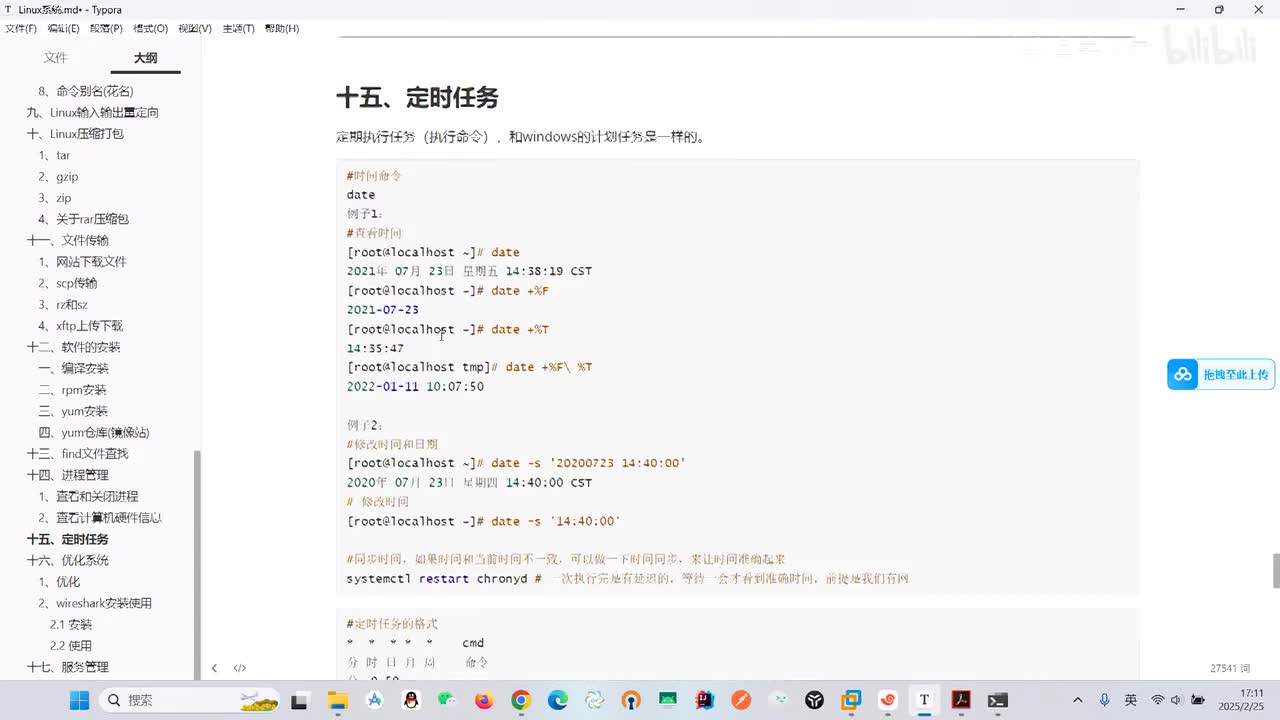Switch sidebar to the 文件 tab
Image resolution: width=1280 pixels, height=720 pixels.
coord(55,58)
